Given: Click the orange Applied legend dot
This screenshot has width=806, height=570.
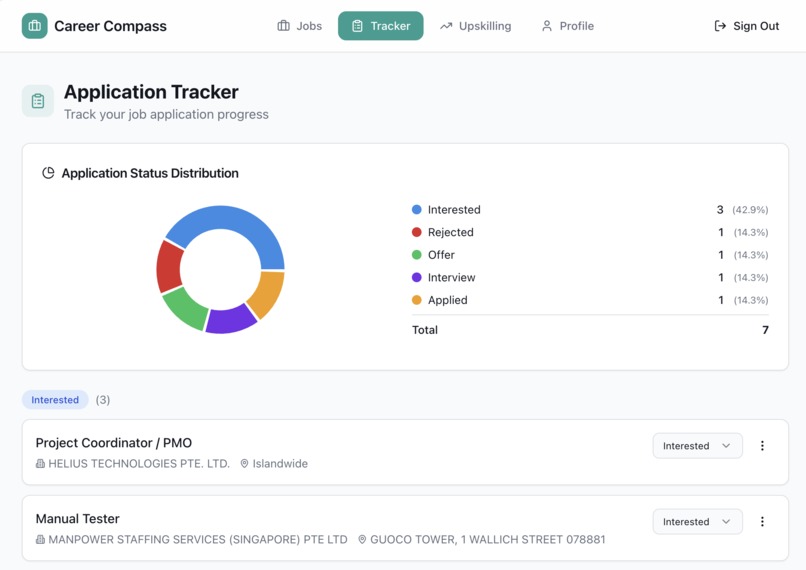Looking at the screenshot, I should coord(417,300).
